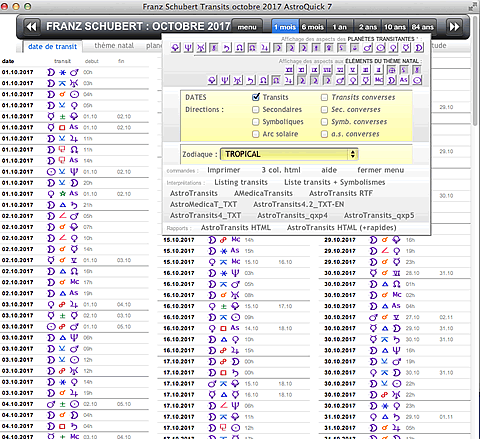Enable the Symboliques directions checkbox
Image resolution: width=480 pixels, height=439 pixels.
tap(256, 122)
